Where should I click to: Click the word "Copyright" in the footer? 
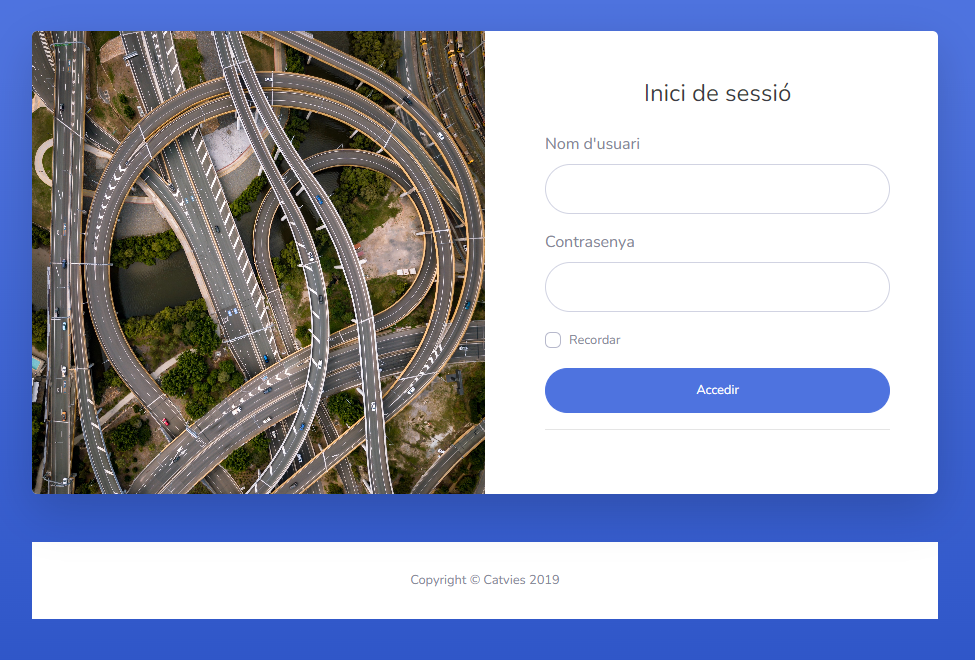tap(438, 580)
